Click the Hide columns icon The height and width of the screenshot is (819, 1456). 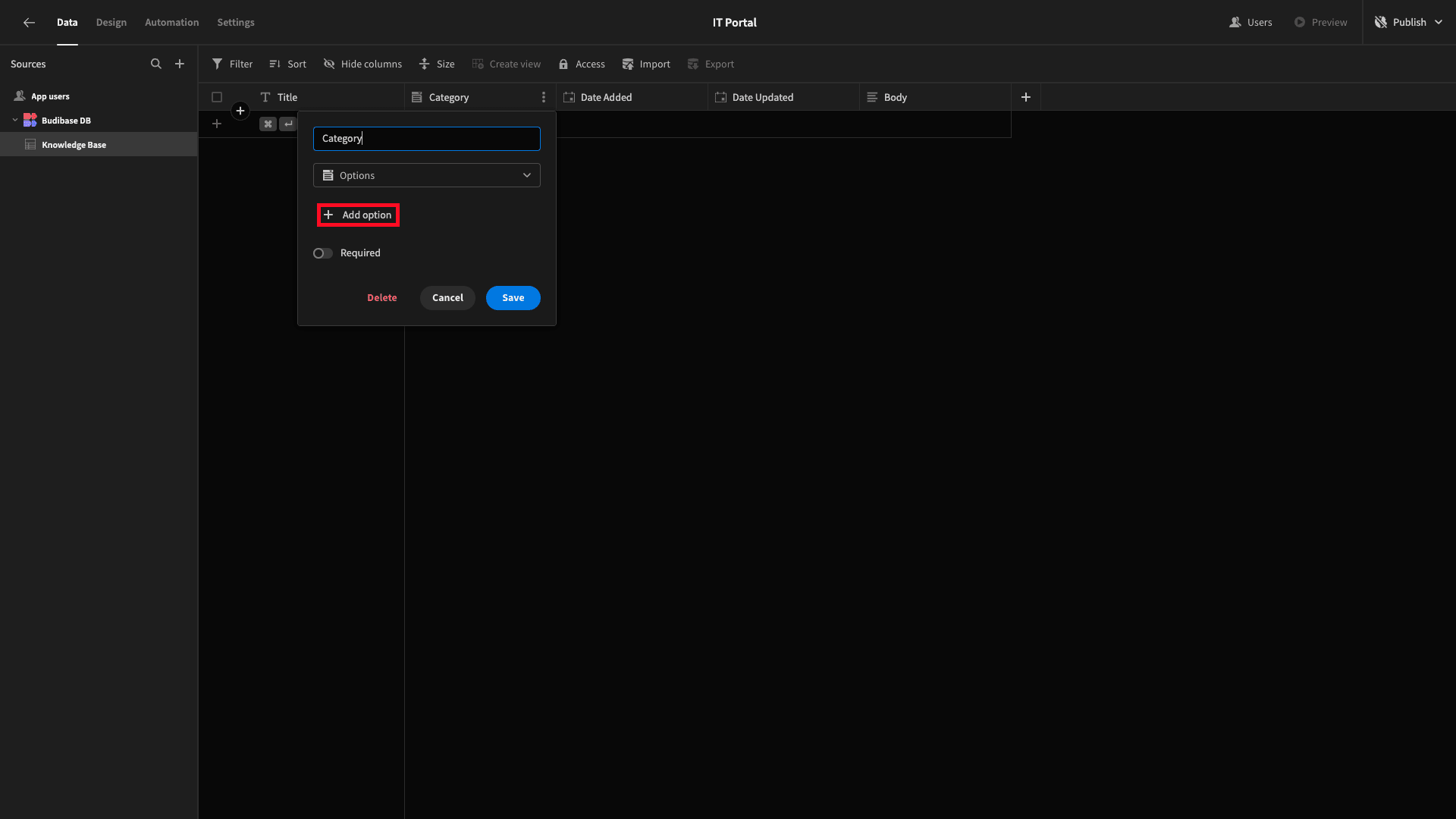(330, 63)
